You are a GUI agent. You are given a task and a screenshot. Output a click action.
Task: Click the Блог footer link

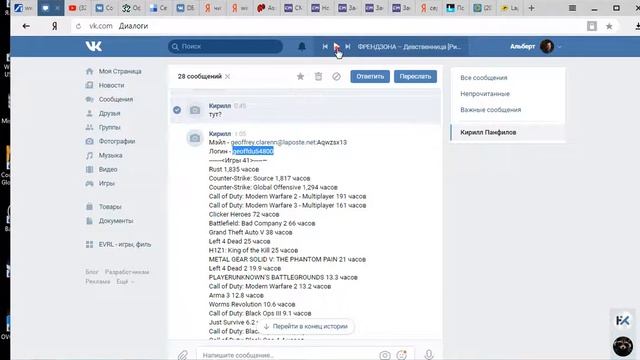pyautogui.click(x=92, y=272)
